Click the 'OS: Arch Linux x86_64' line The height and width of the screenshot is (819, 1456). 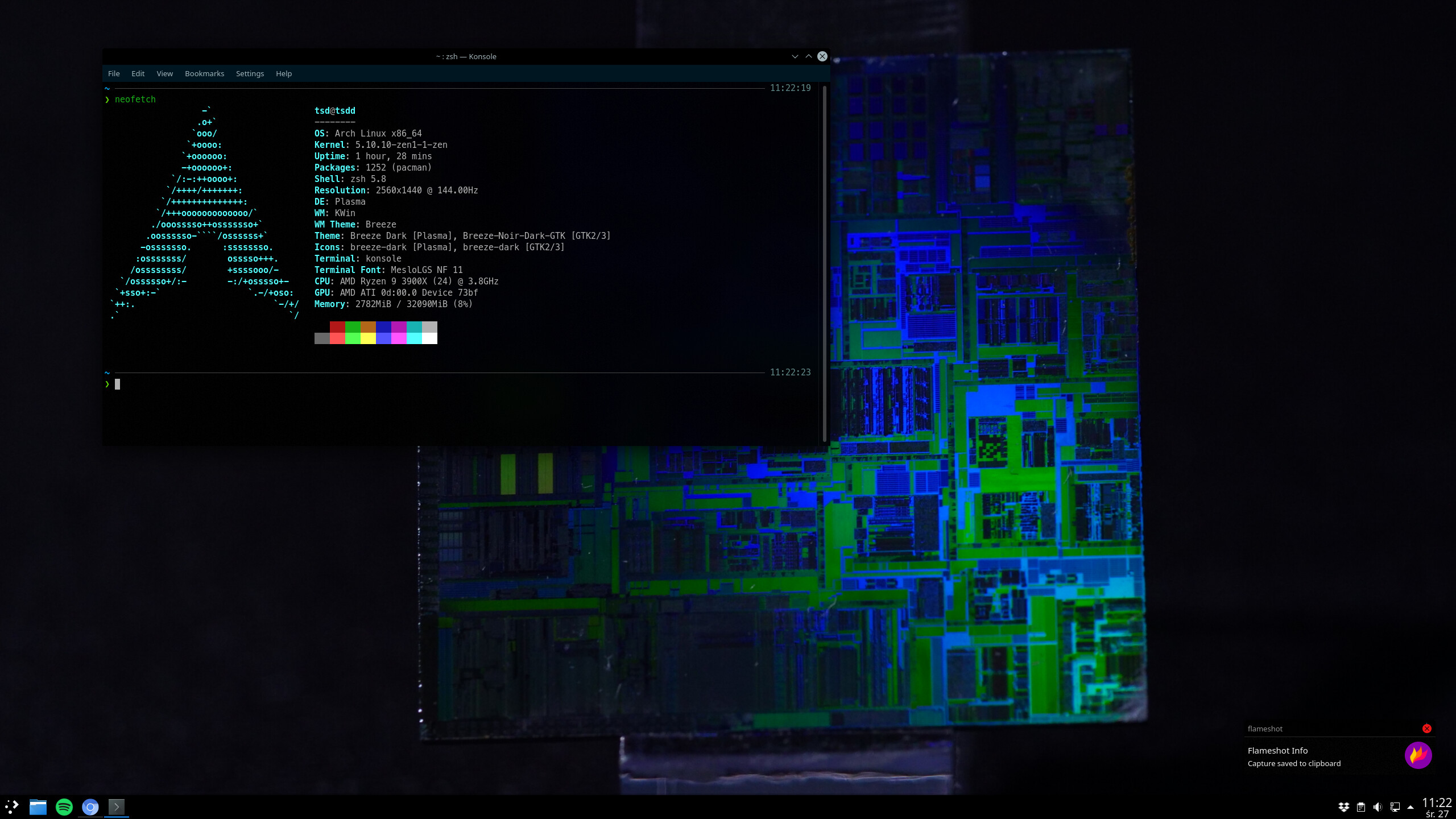pyautogui.click(x=368, y=133)
